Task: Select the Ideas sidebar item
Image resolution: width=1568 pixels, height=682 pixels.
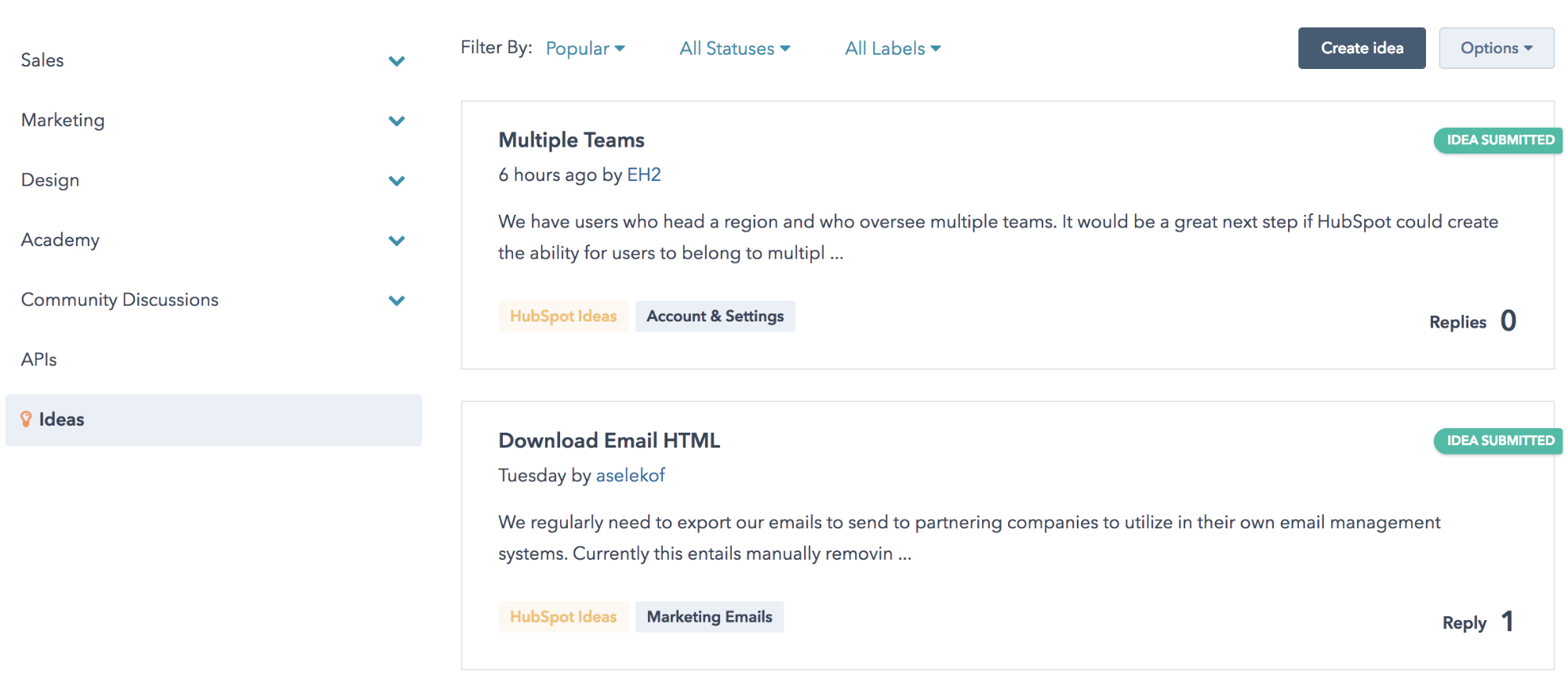Action: click(x=62, y=419)
